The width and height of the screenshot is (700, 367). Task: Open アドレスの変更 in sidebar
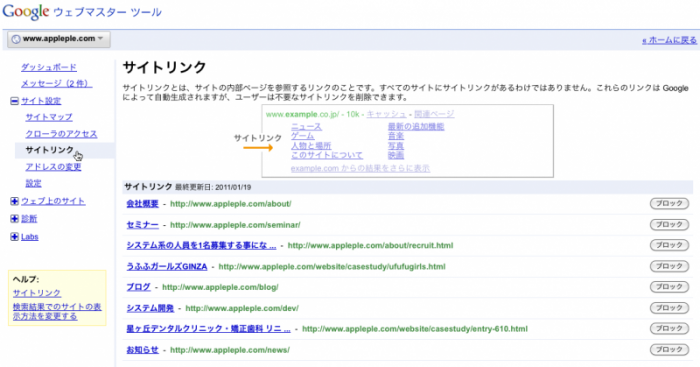pos(53,167)
